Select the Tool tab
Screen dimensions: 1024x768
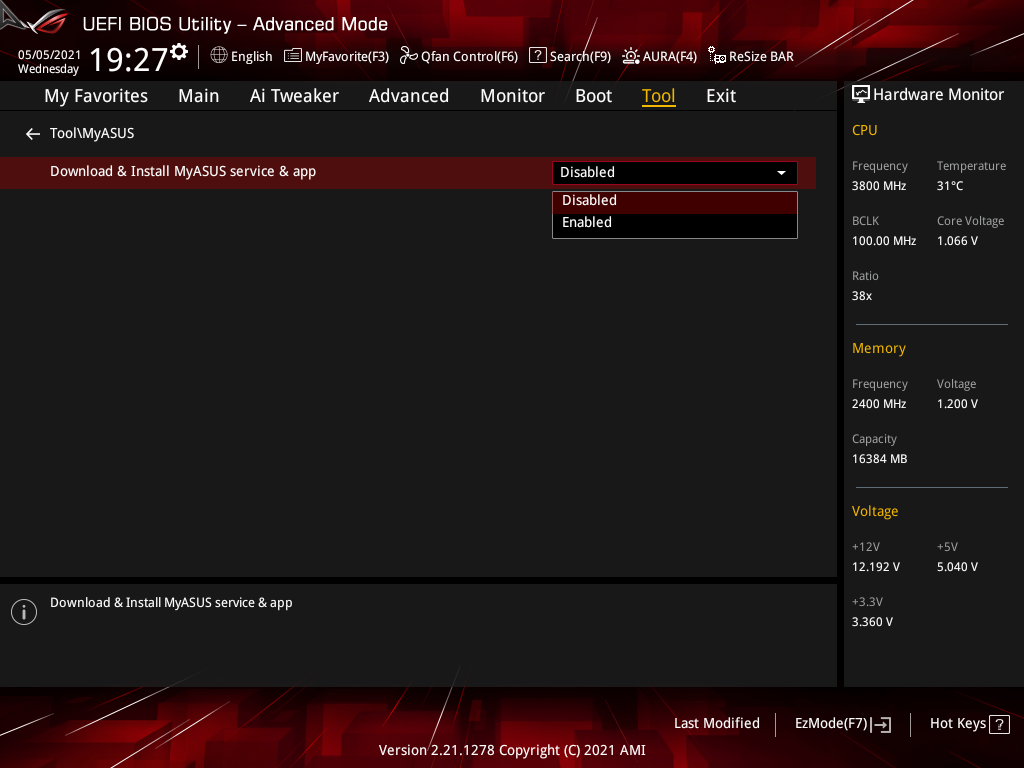coord(658,96)
